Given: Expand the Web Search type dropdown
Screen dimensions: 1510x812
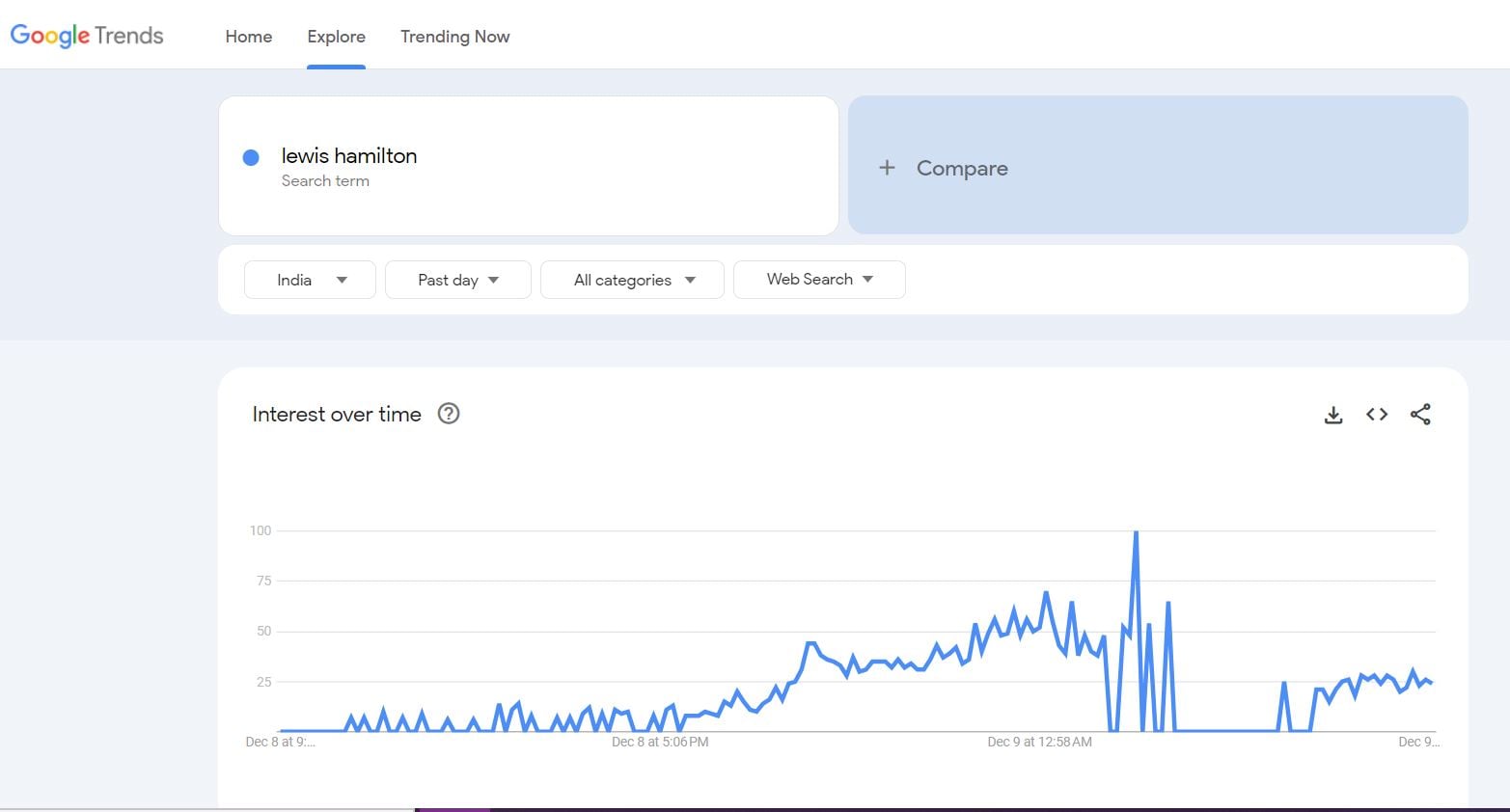Looking at the screenshot, I should click(819, 280).
